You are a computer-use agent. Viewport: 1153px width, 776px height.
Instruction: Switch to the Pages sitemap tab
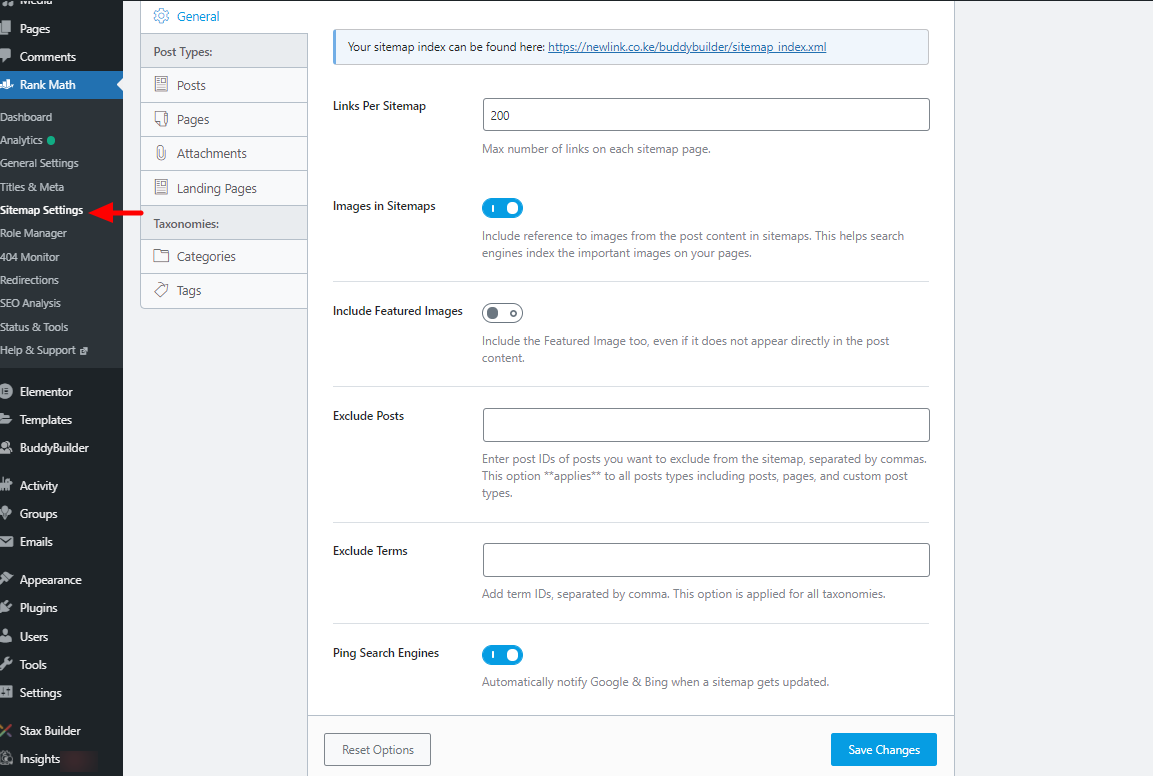pyautogui.click(x=193, y=119)
